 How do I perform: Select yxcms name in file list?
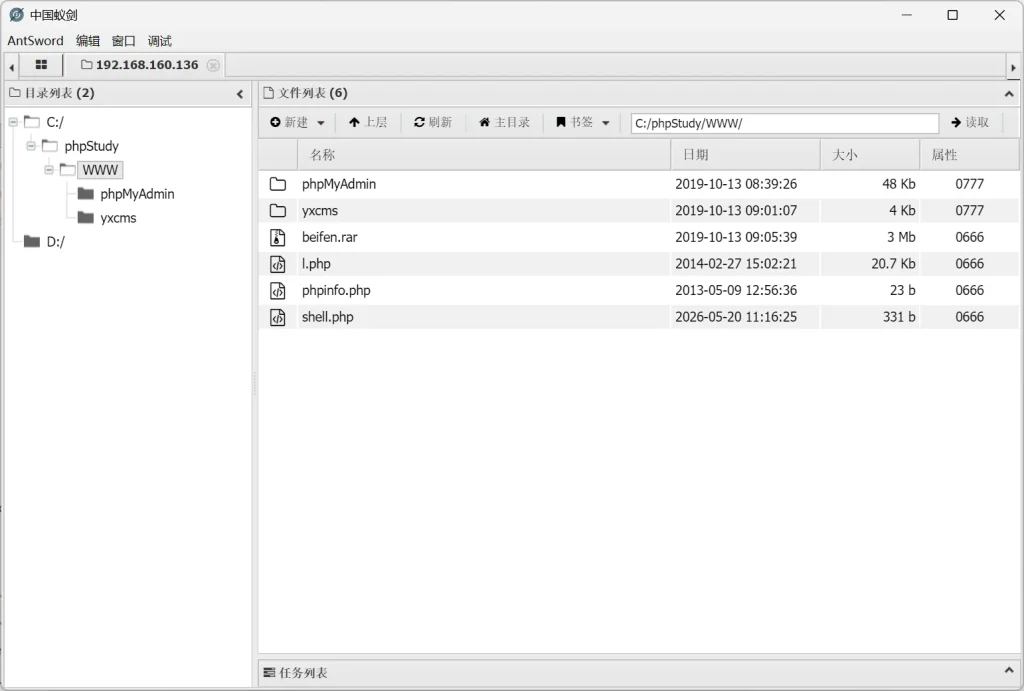[x=320, y=211]
